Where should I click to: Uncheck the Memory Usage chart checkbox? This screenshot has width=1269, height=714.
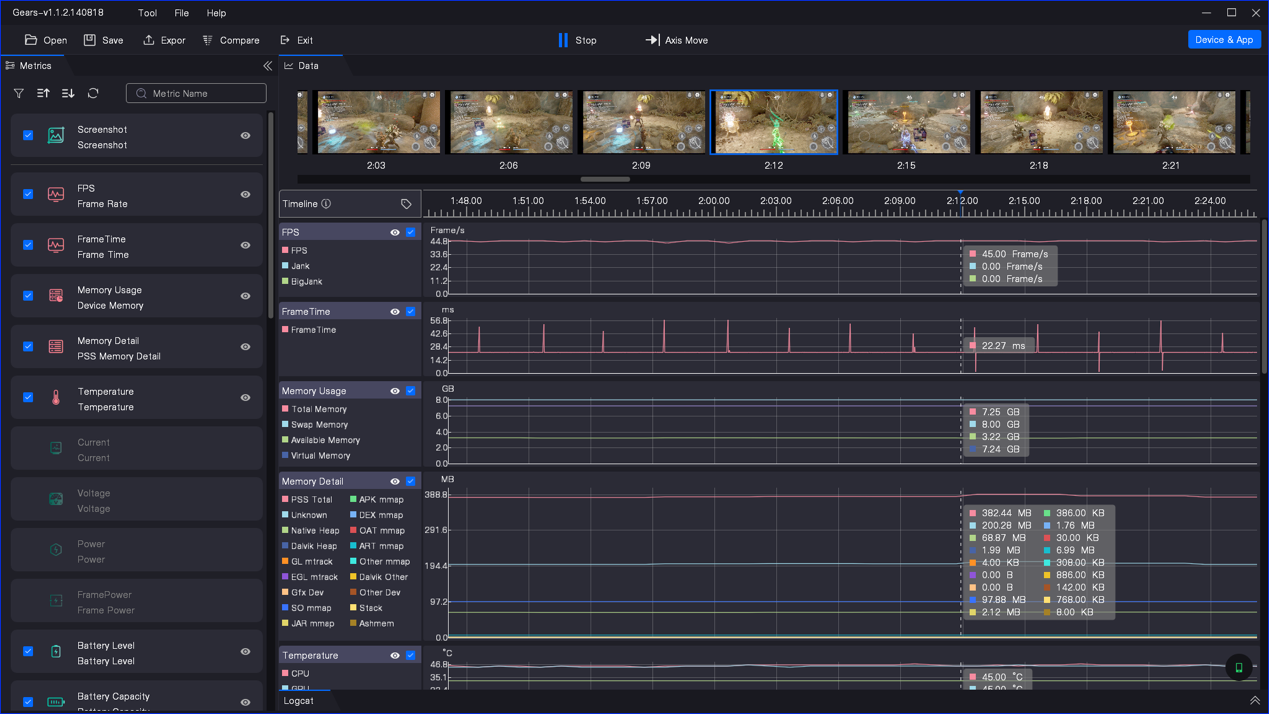pyautogui.click(x=411, y=391)
